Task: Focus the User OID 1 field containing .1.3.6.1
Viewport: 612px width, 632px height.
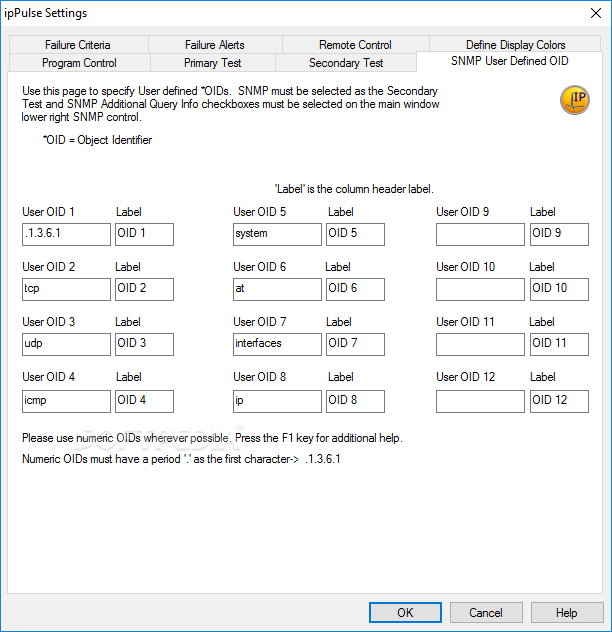Action: tap(67, 234)
